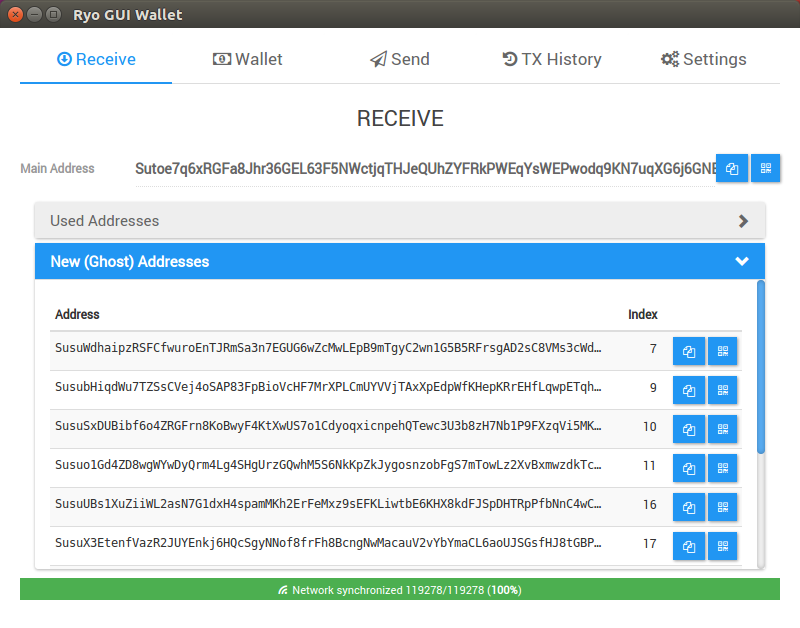
Task: Copy ghost address with index 7
Action: [689, 351]
